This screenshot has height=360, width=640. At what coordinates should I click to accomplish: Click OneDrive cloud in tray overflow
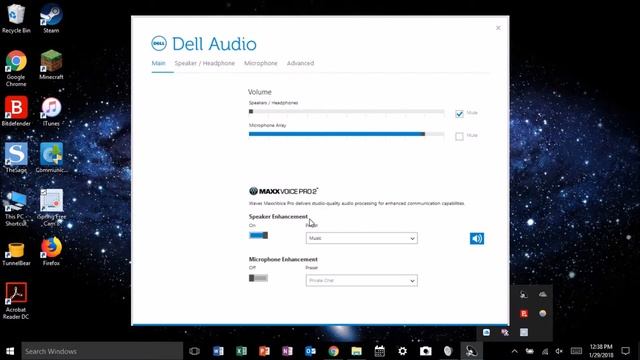[x=542, y=294]
